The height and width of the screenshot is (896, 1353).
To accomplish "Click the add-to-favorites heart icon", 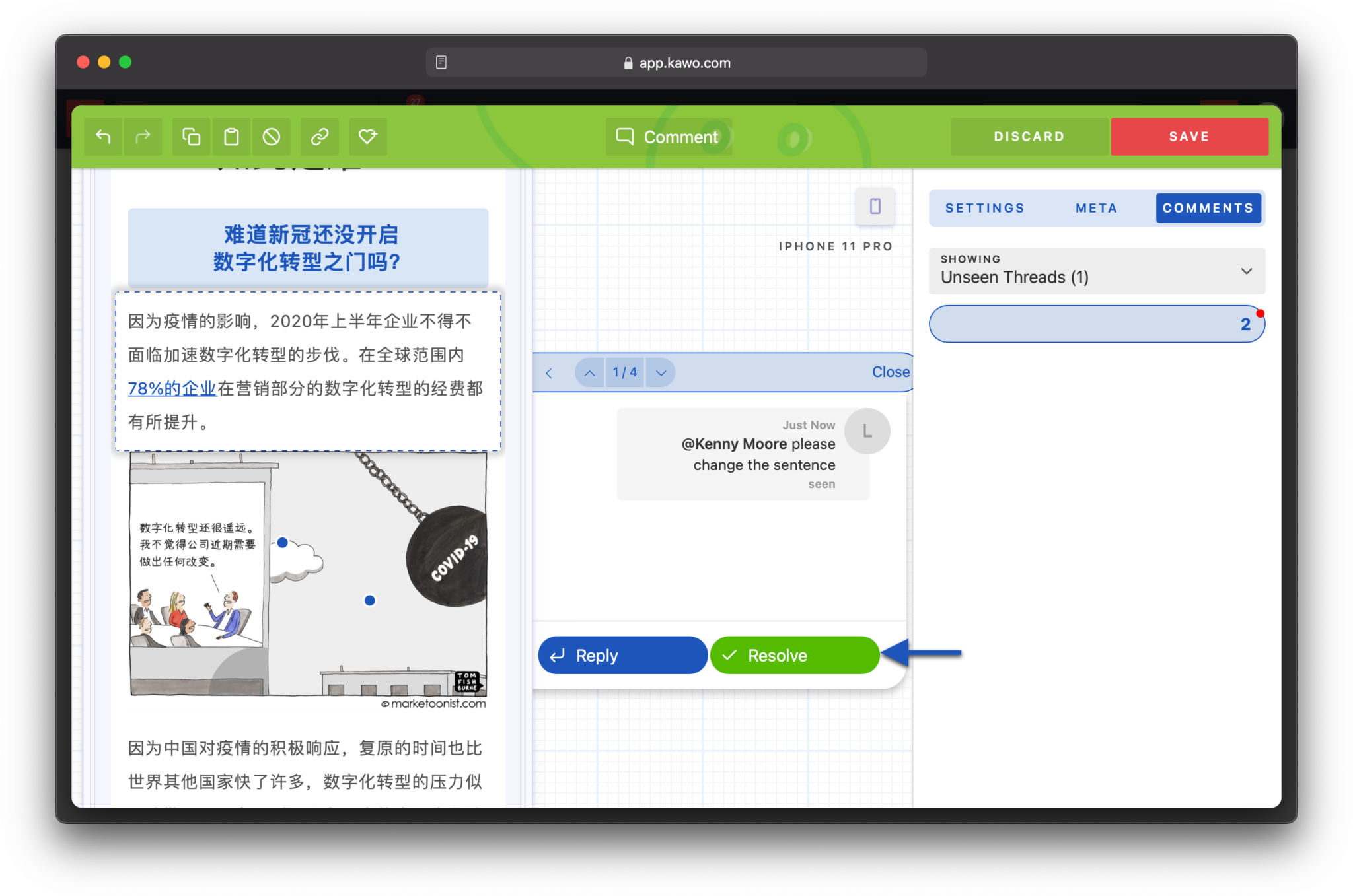I will tap(368, 137).
